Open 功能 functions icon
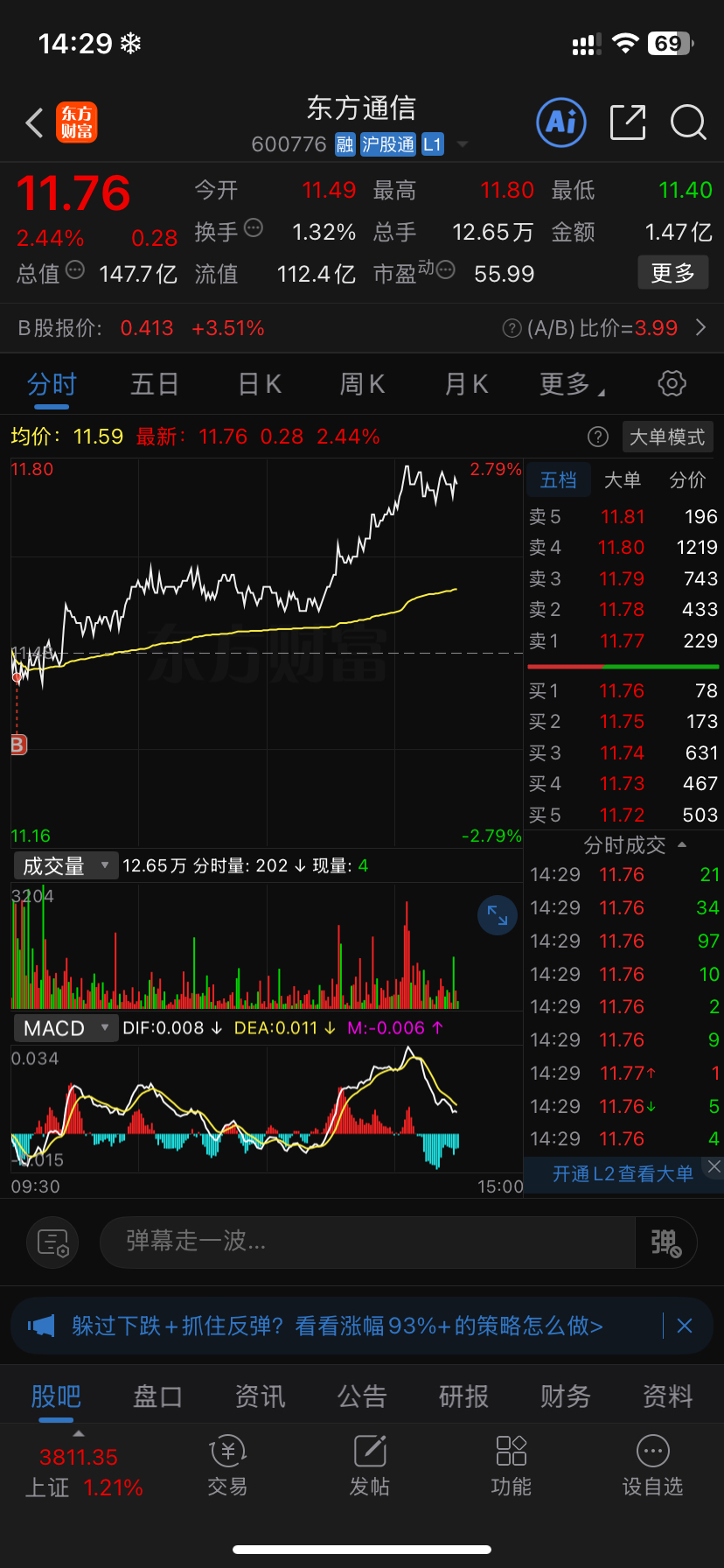Viewport: 724px width, 1568px height. click(511, 1466)
